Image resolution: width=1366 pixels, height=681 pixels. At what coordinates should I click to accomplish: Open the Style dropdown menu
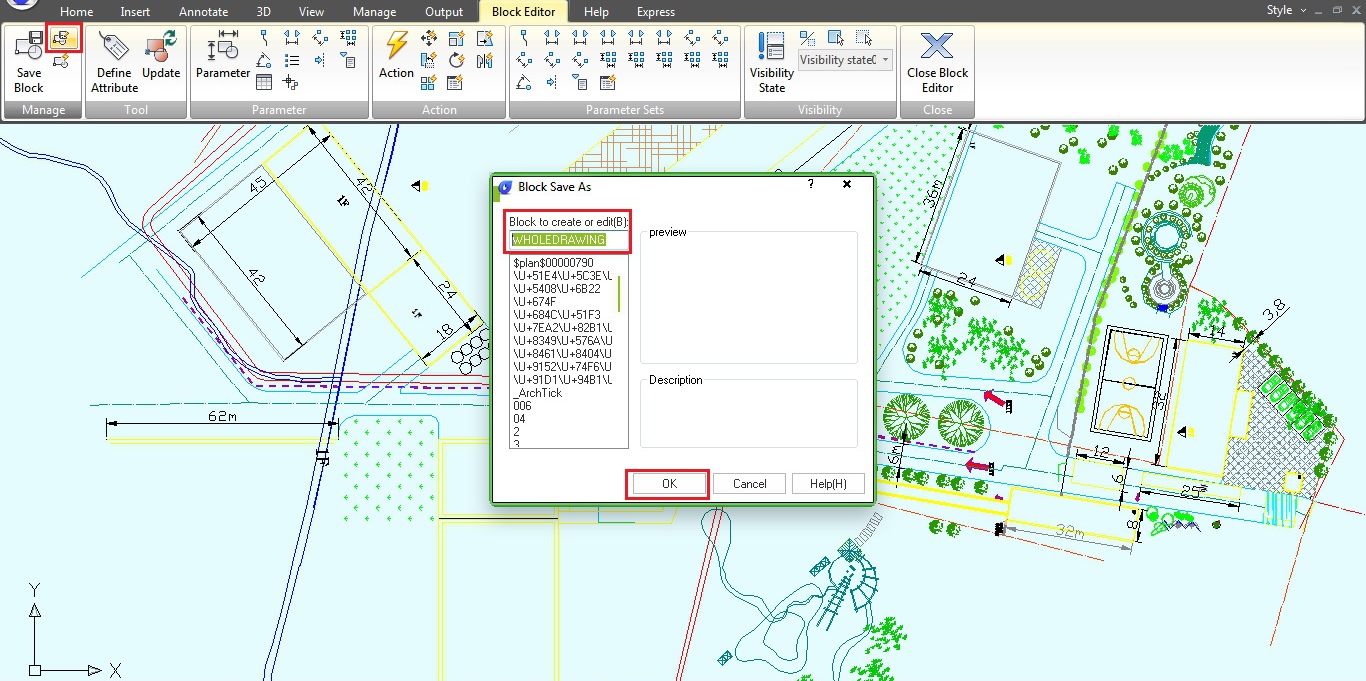tap(1286, 10)
